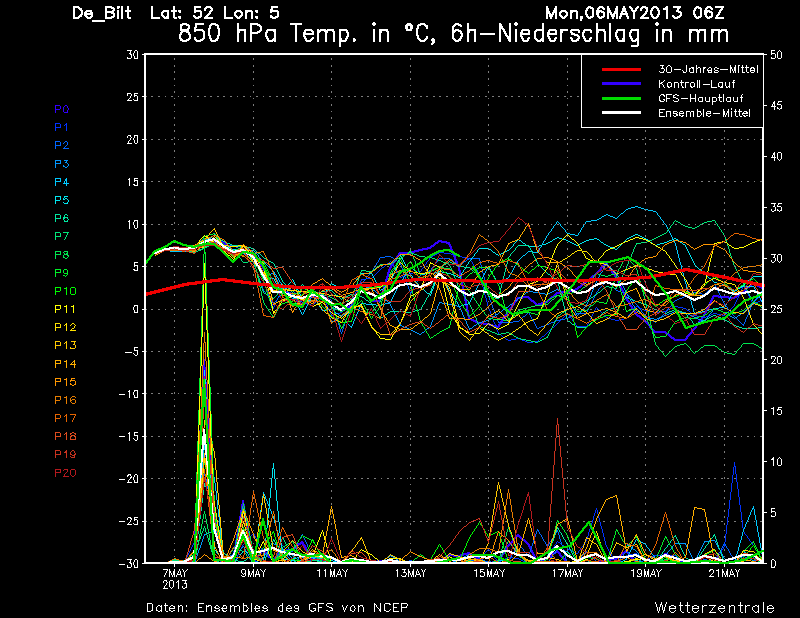Screen dimensions: 800x618
Task: Click the P15 ensemble member label
Action: pyautogui.click(x=65, y=382)
